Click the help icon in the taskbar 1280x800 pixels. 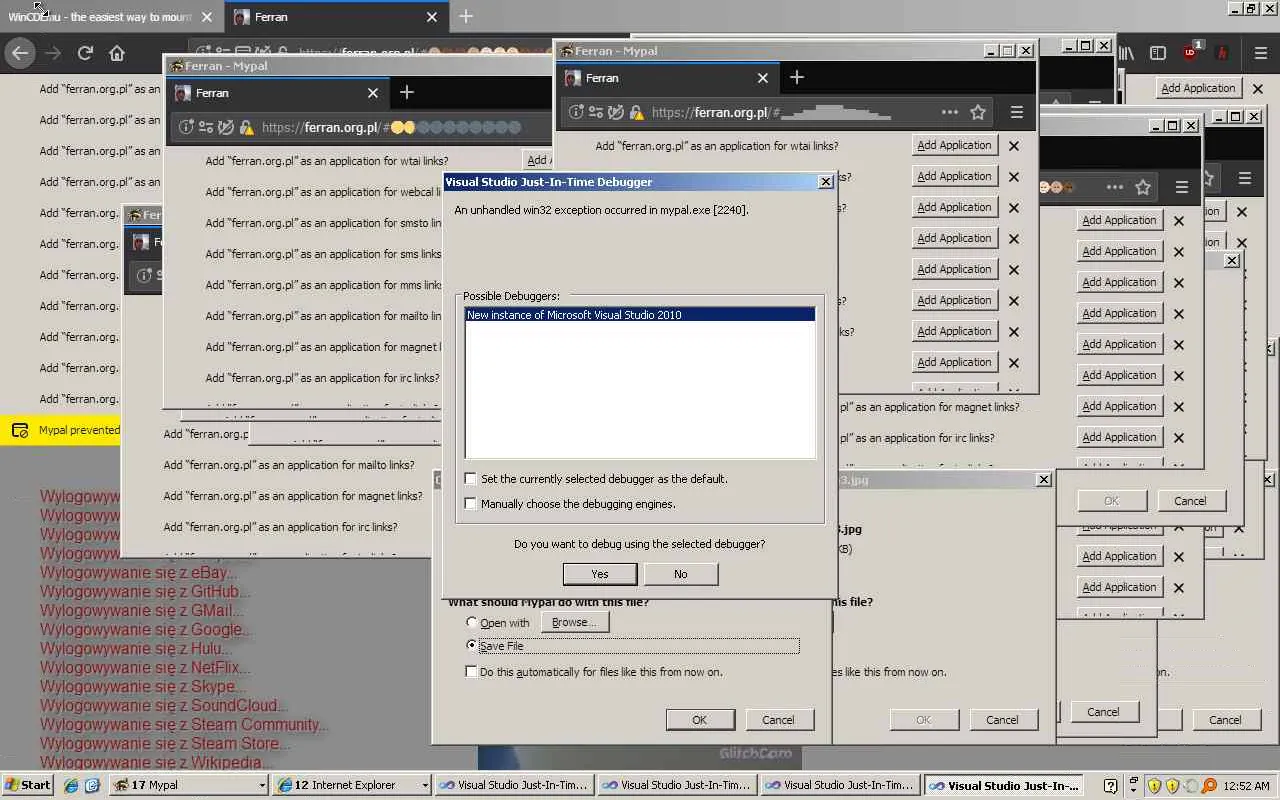1110,786
